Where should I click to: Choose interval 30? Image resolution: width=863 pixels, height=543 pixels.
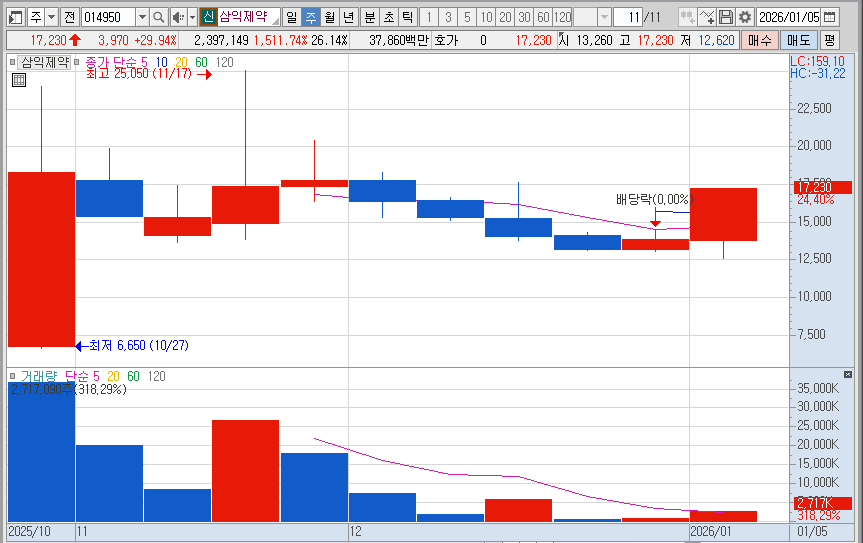point(524,18)
